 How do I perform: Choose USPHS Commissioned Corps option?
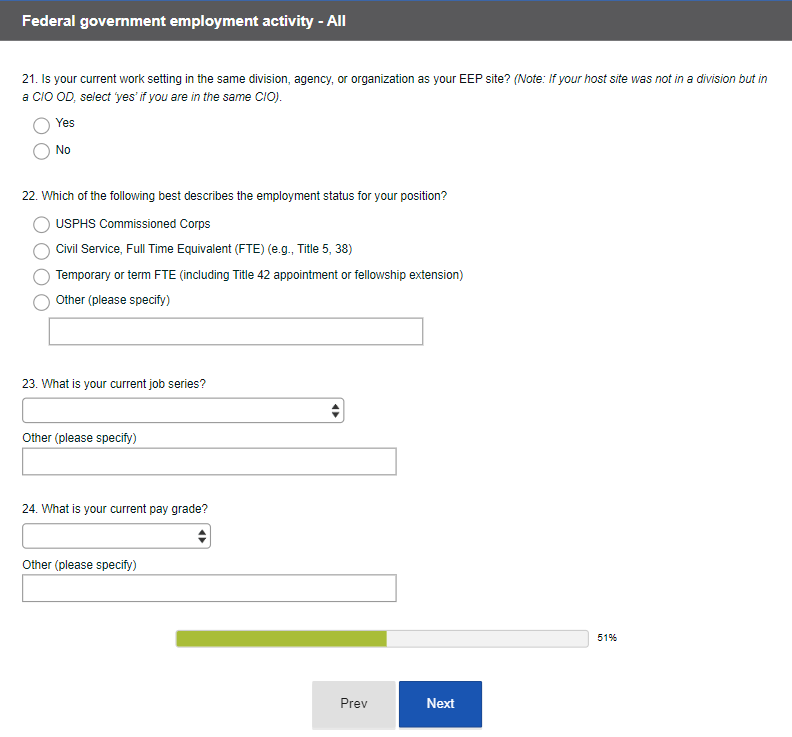click(41, 225)
